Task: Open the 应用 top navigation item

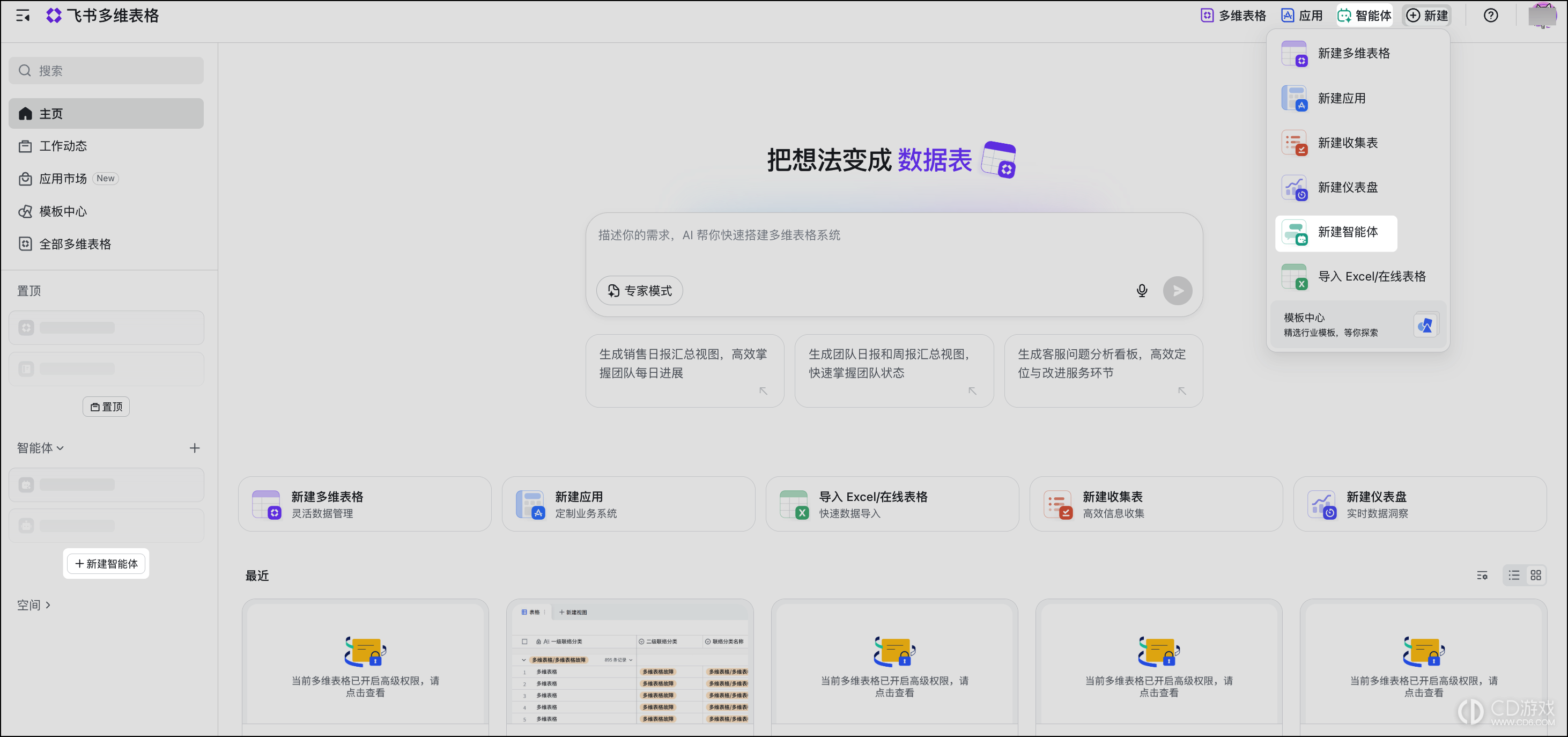Action: tap(1301, 16)
